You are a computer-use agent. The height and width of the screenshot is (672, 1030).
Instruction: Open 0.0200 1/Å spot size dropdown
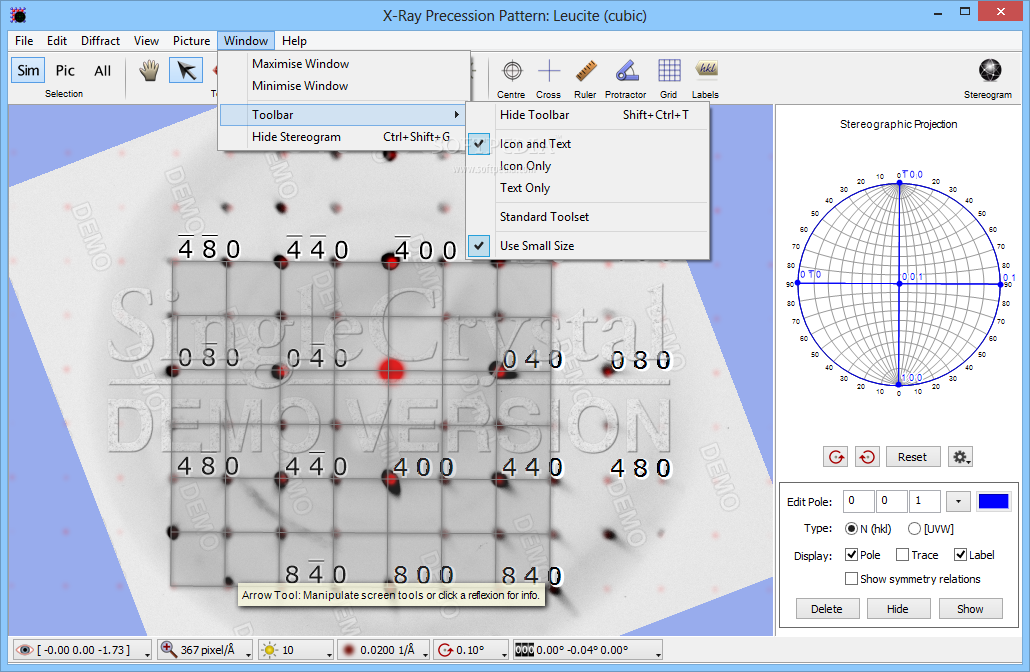(x=426, y=653)
